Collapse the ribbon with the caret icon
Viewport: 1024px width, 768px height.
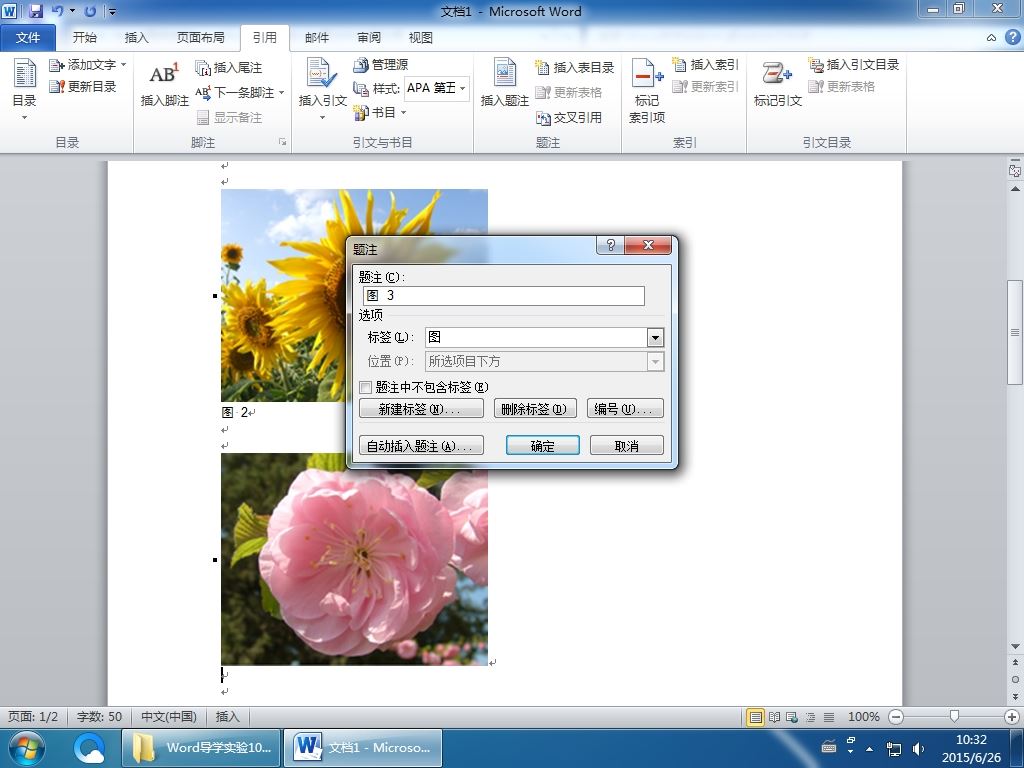pos(991,38)
